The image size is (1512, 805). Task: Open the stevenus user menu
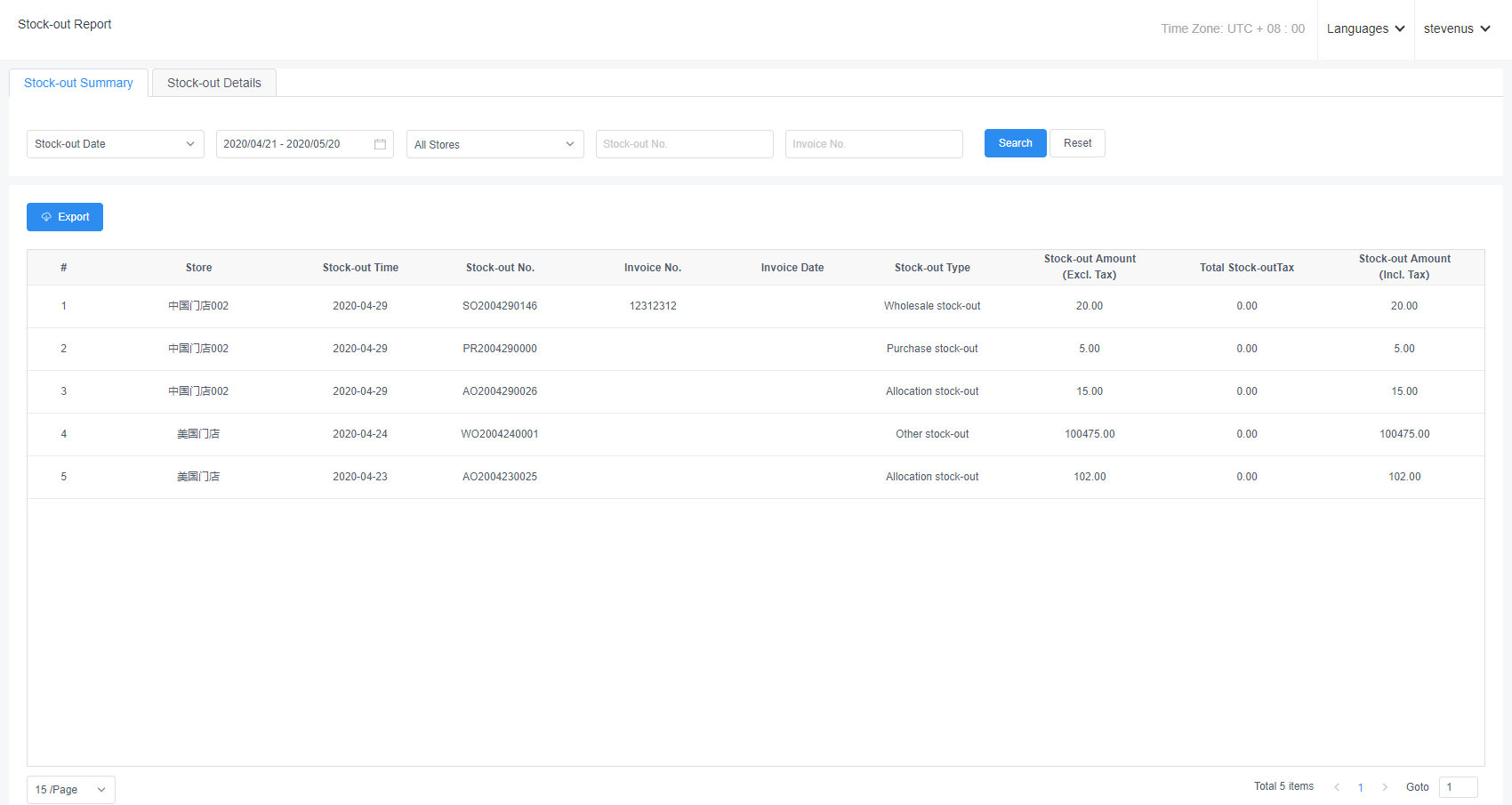pos(1456,28)
